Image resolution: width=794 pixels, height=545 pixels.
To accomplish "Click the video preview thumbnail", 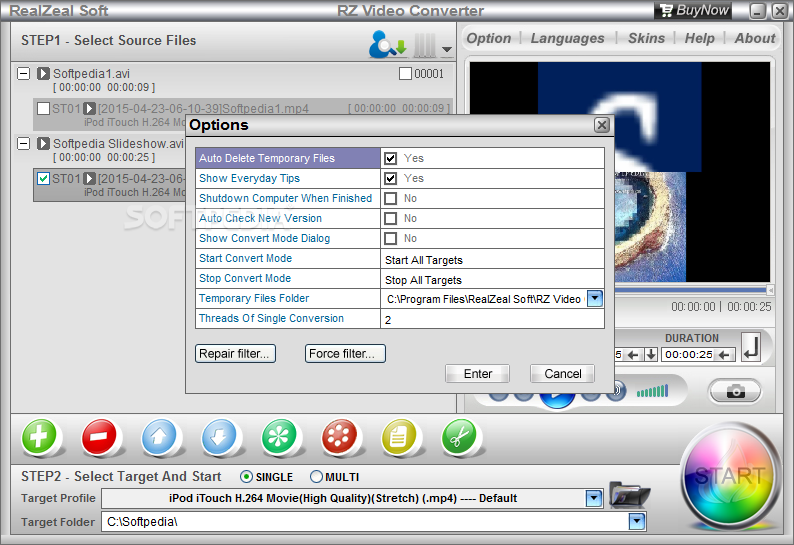I will click(692, 172).
